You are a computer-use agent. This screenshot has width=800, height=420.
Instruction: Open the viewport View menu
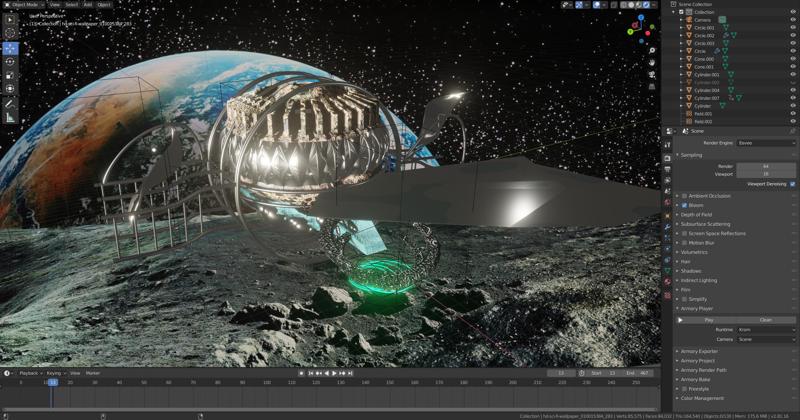point(54,5)
